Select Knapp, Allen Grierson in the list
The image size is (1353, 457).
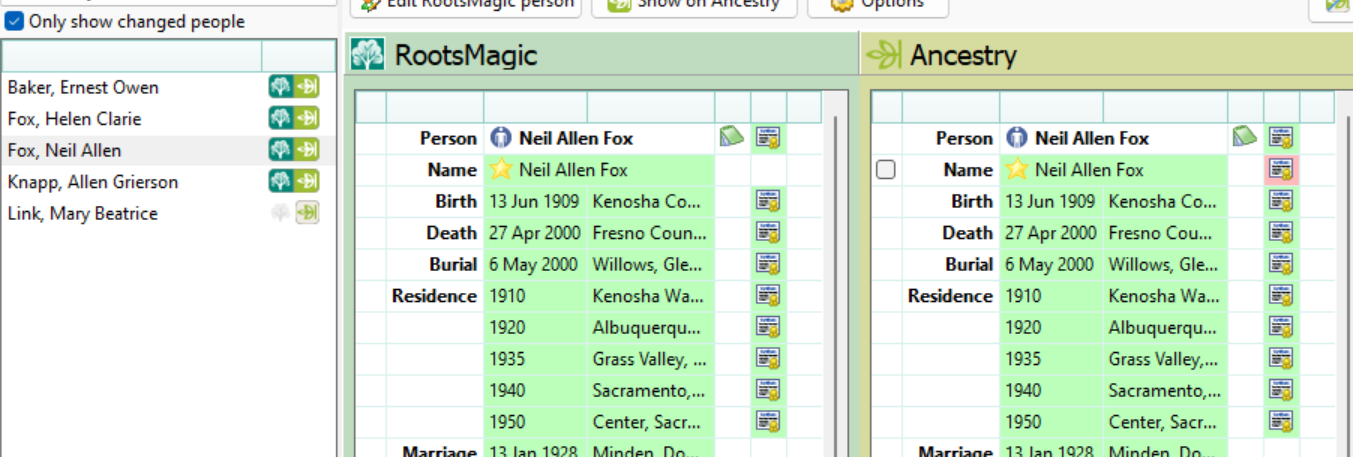click(x=93, y=182)
